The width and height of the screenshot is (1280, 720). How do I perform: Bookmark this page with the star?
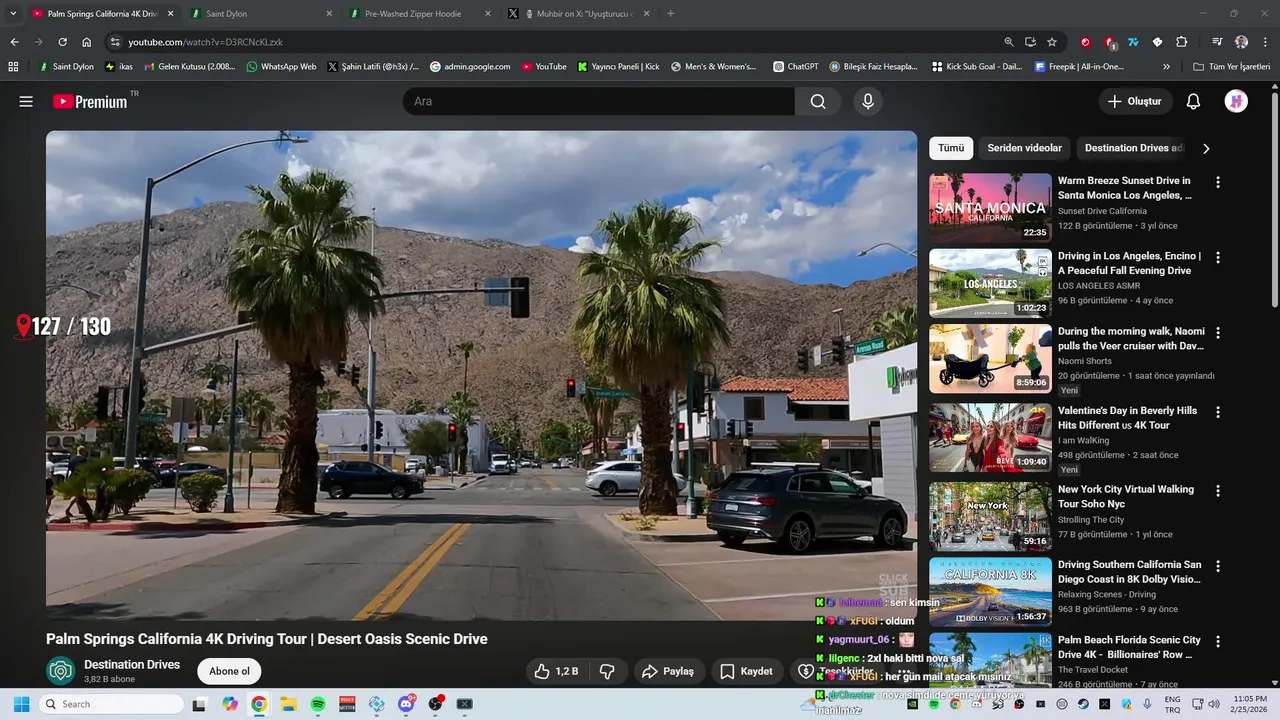click(1052, 42)
